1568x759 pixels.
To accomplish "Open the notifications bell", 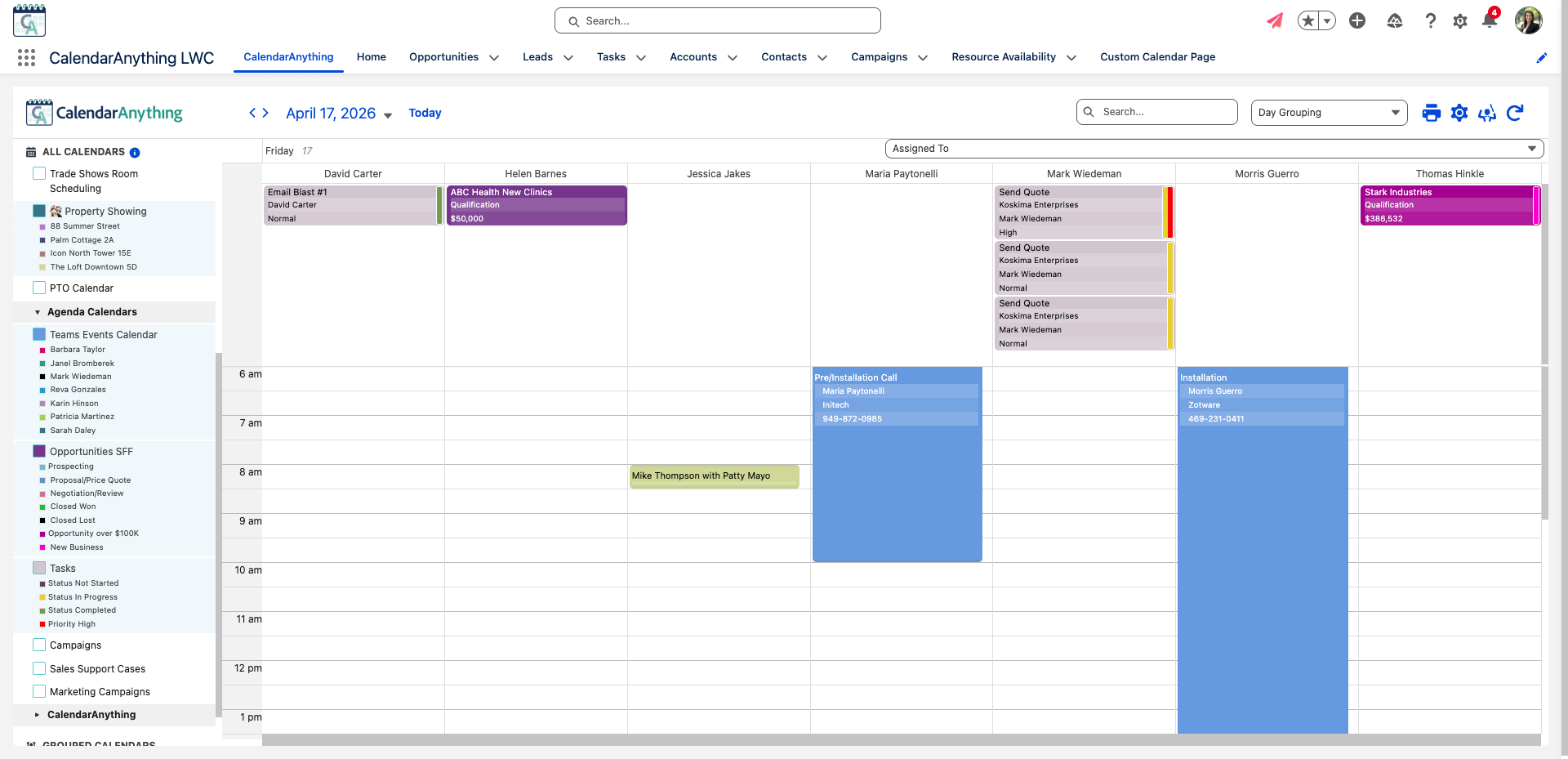I will [x=1490, y=20].
